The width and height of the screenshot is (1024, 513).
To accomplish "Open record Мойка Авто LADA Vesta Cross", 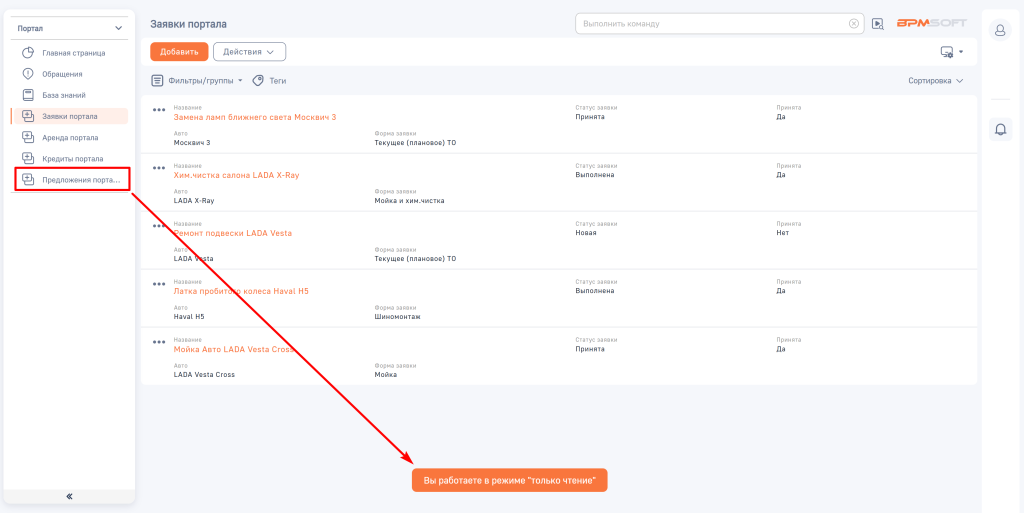I will 234,349.
